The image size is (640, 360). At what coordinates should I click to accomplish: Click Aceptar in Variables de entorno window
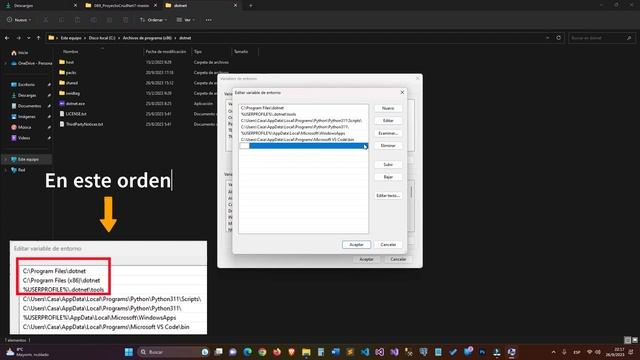366,259
